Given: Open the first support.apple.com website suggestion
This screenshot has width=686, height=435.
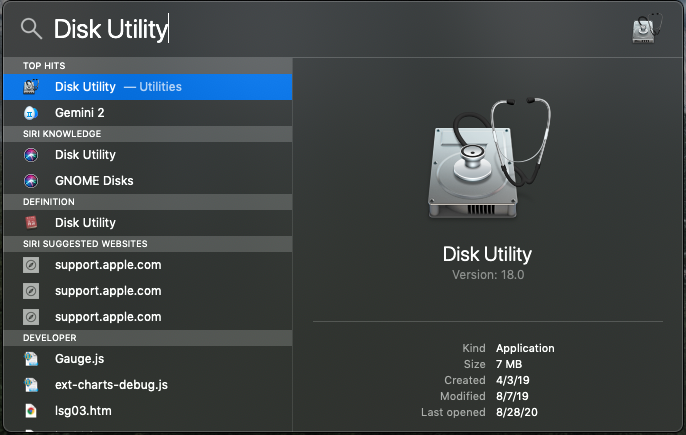Looking at the screenshot, I should pos(148,265).
